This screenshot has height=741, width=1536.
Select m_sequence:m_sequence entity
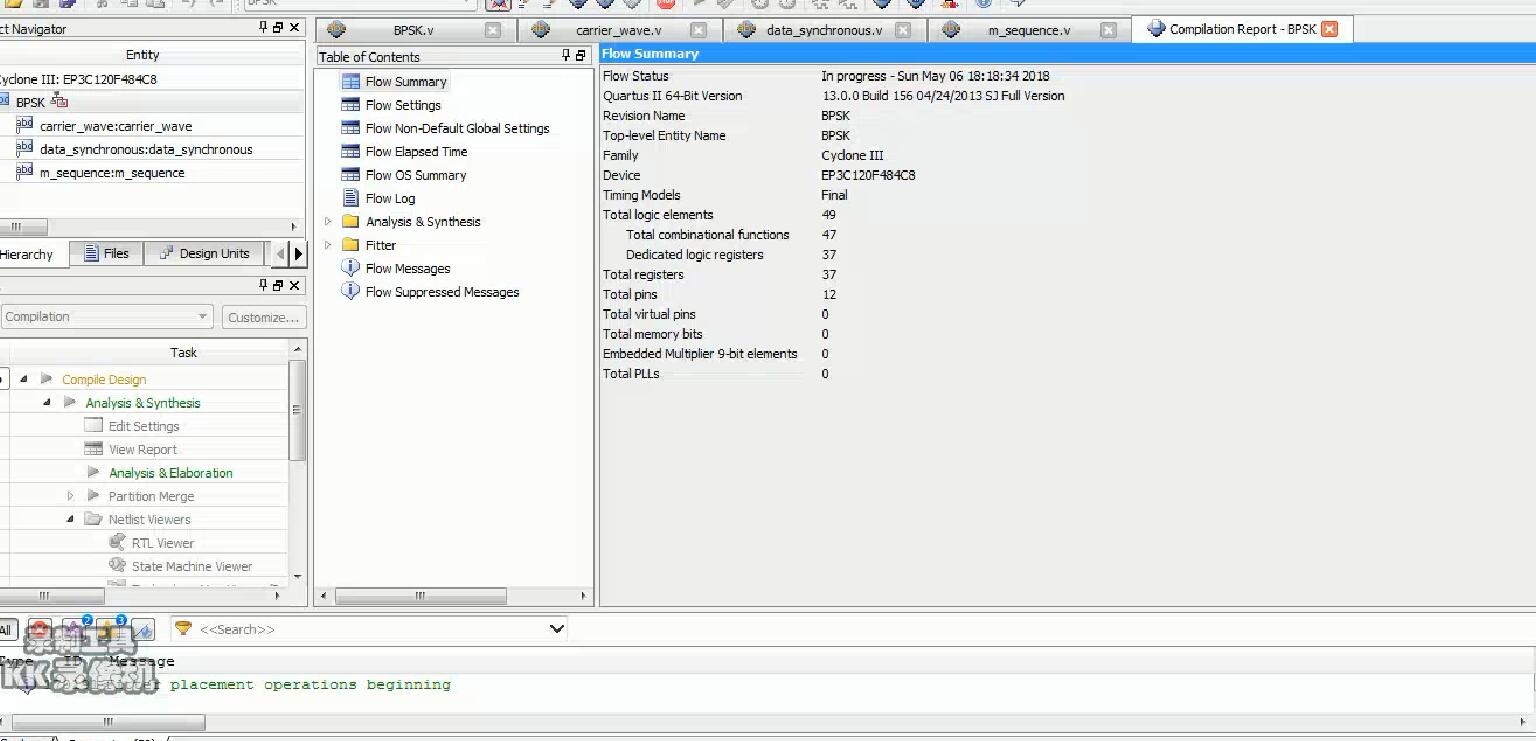point(112,172)
